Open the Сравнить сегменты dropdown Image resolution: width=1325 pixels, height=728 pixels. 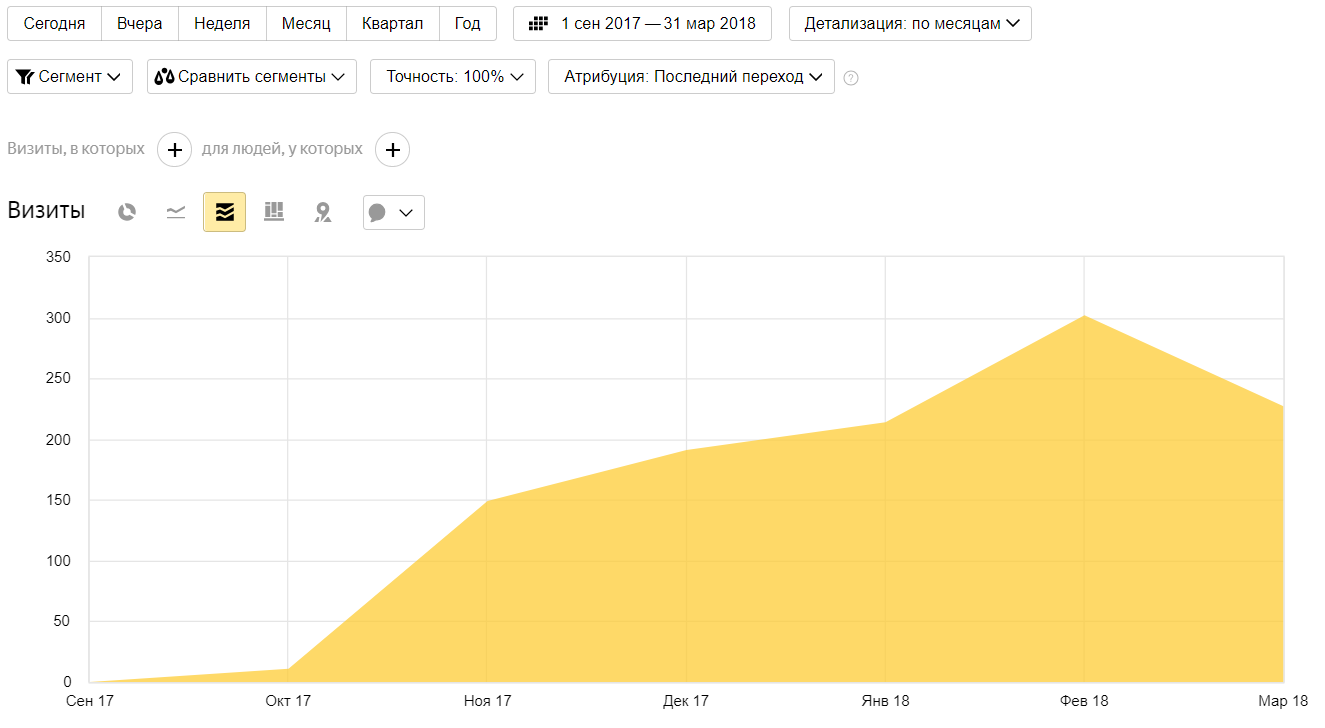click(252, 77)
